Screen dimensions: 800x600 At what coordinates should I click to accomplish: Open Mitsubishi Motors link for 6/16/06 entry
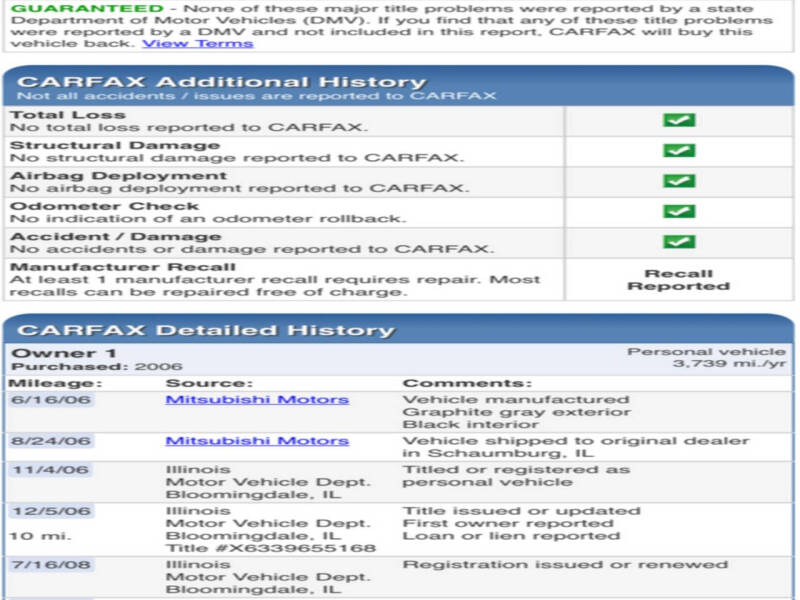257,399
